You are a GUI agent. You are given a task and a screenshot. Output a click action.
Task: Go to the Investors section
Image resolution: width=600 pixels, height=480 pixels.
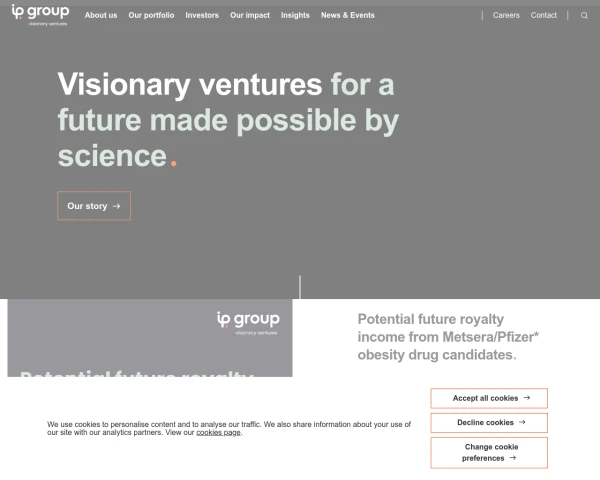(202, 16)
